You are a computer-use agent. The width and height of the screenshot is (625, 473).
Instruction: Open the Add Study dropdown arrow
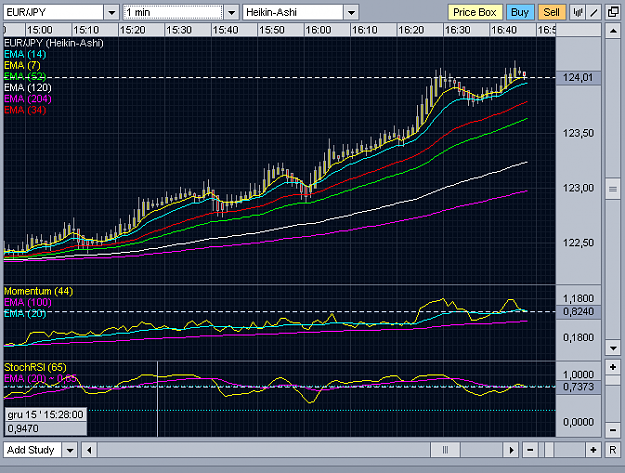(x=70, y=450)
